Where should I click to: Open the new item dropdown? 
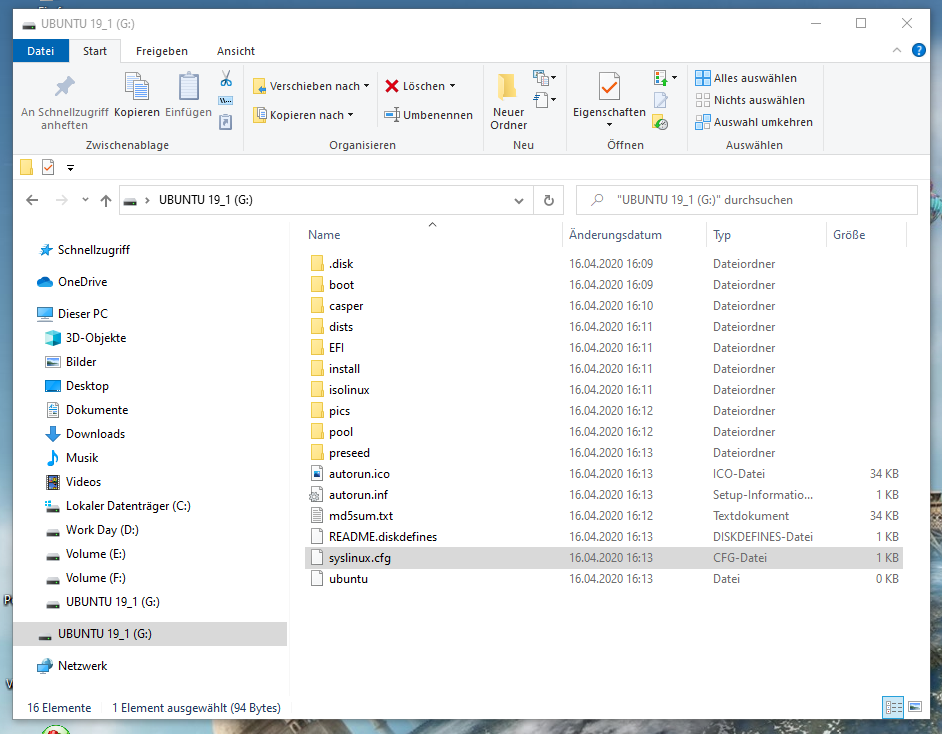pyautogui.click(x=544, y=77)
